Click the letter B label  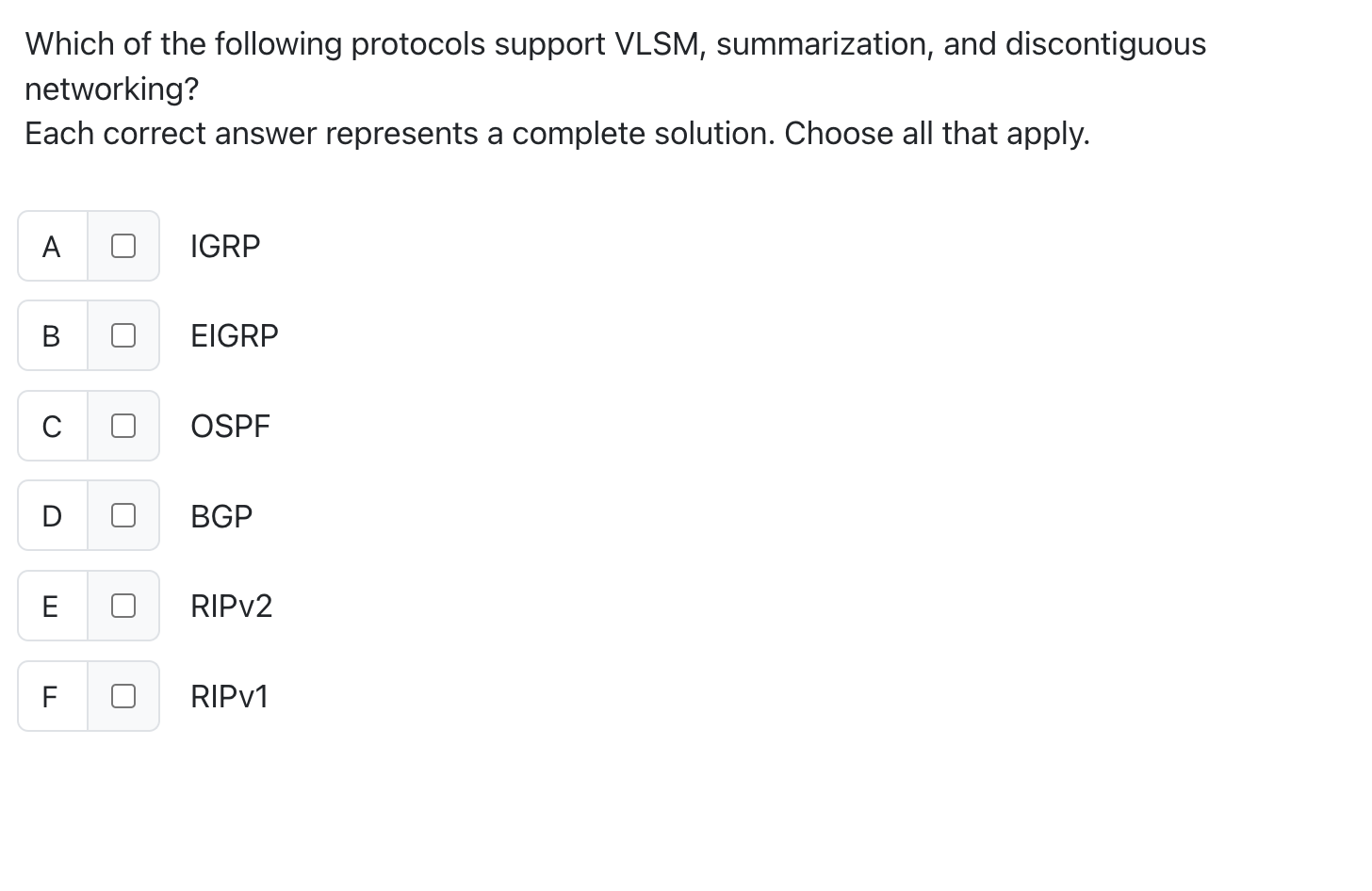(51, 335)
